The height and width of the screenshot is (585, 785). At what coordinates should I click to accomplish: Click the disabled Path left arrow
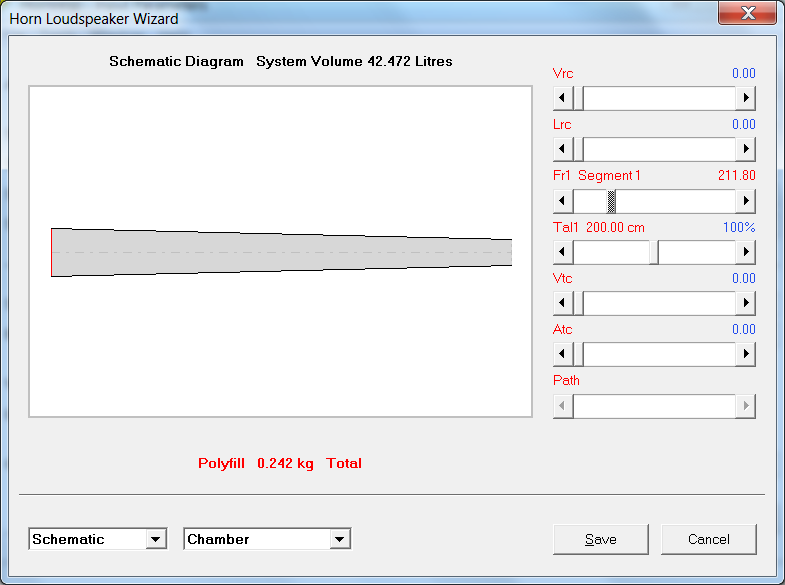coord(563,406)
